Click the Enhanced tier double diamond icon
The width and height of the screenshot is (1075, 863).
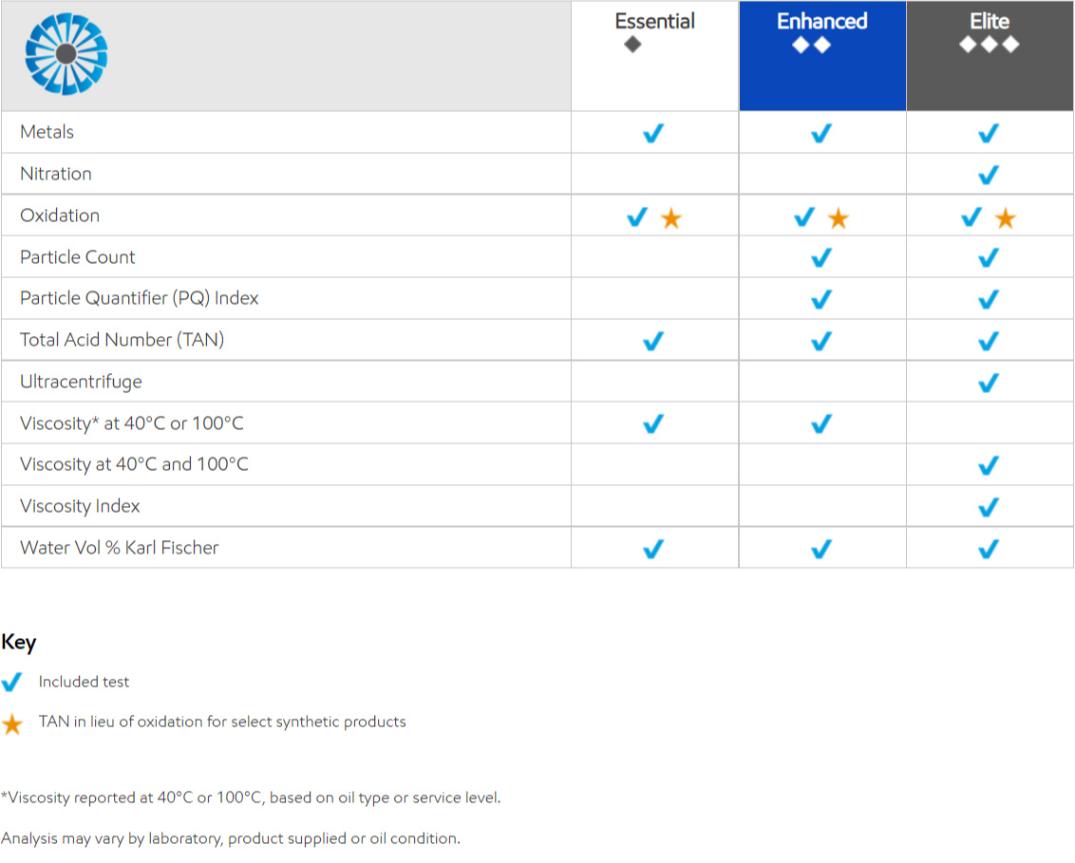[811, 45]
